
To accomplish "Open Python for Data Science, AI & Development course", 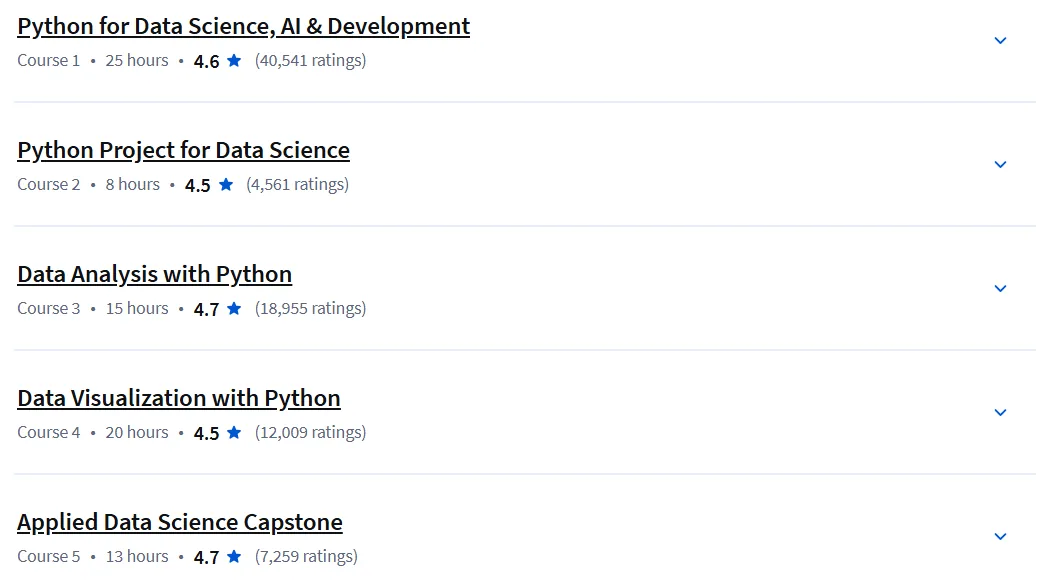I will coord(243,26).
